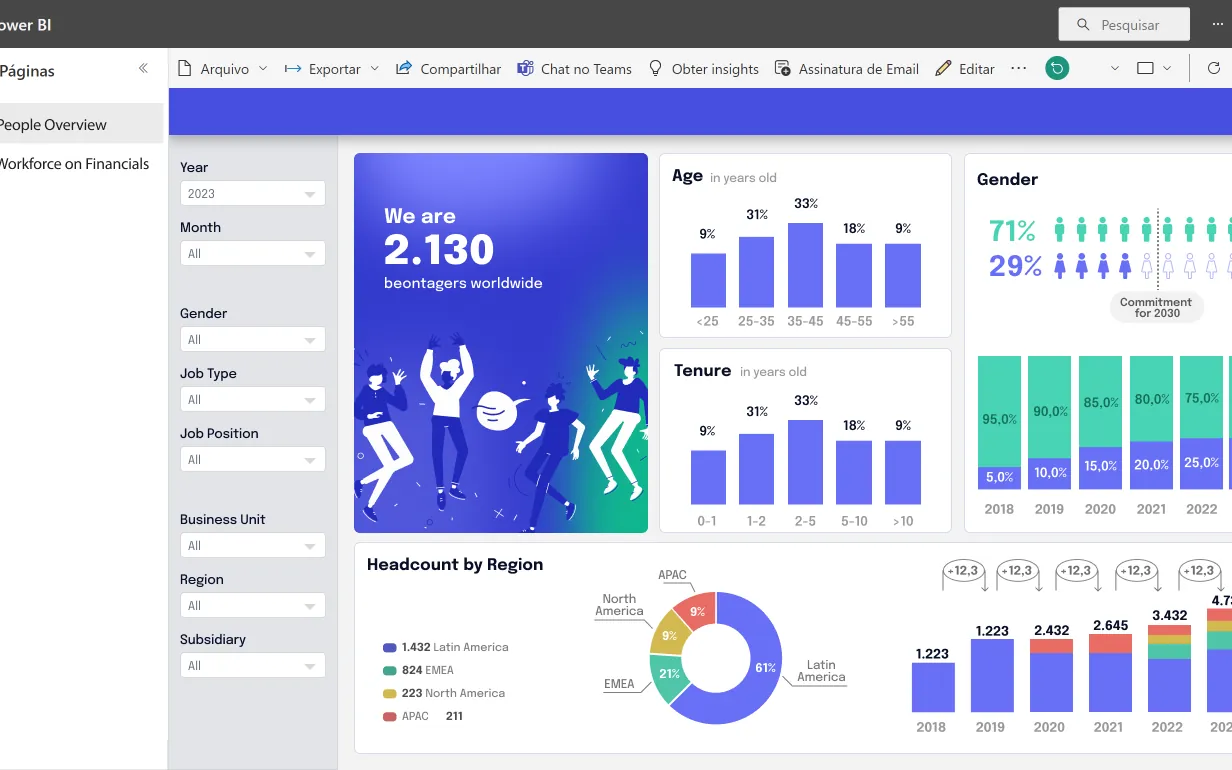
Task: Open the Business Unit slicer dropdown
Action: (x=253, y=546)
